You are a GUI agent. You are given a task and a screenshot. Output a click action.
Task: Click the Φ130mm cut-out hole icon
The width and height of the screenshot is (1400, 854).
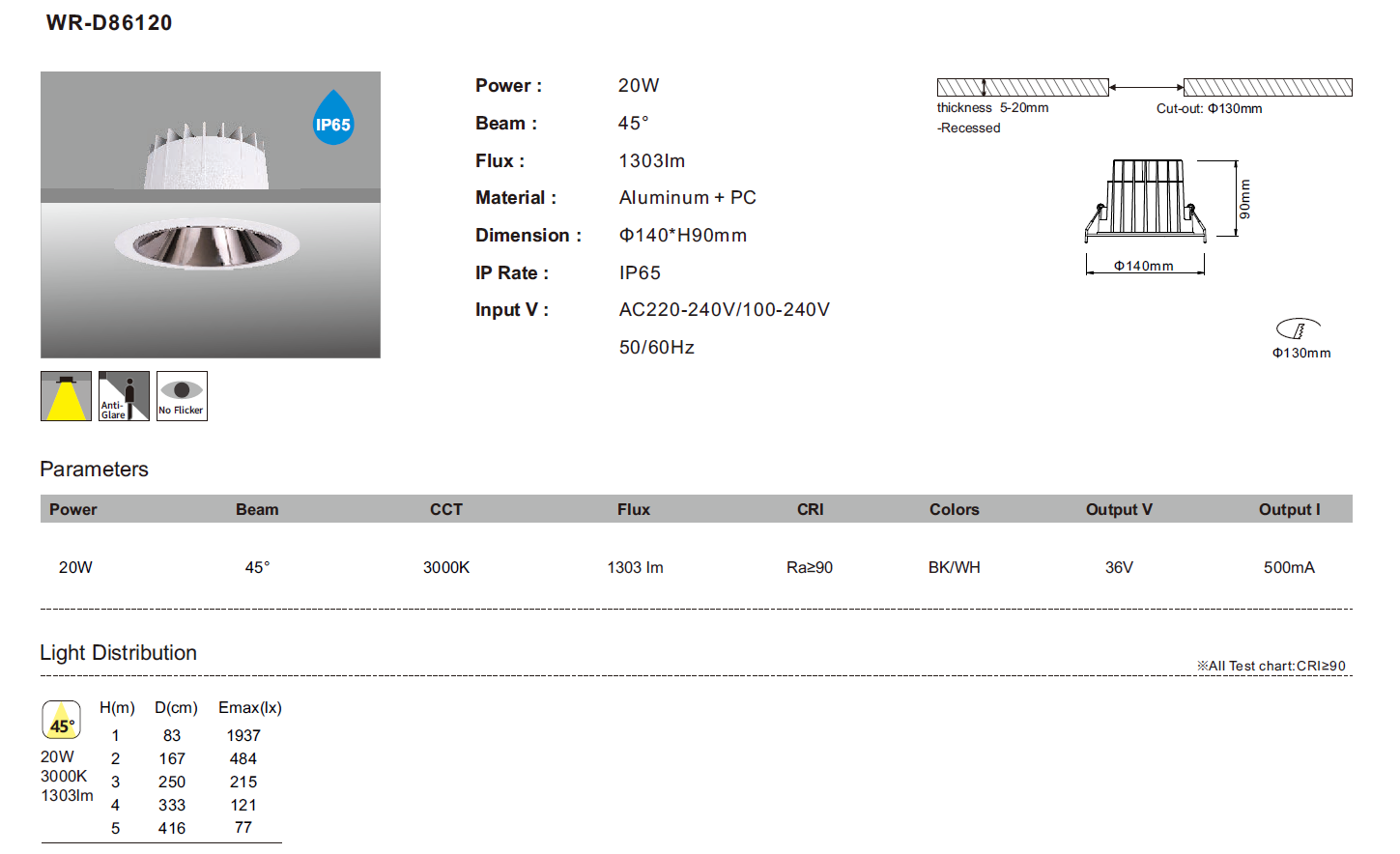pyautogui.click(x=1298, y=328)
